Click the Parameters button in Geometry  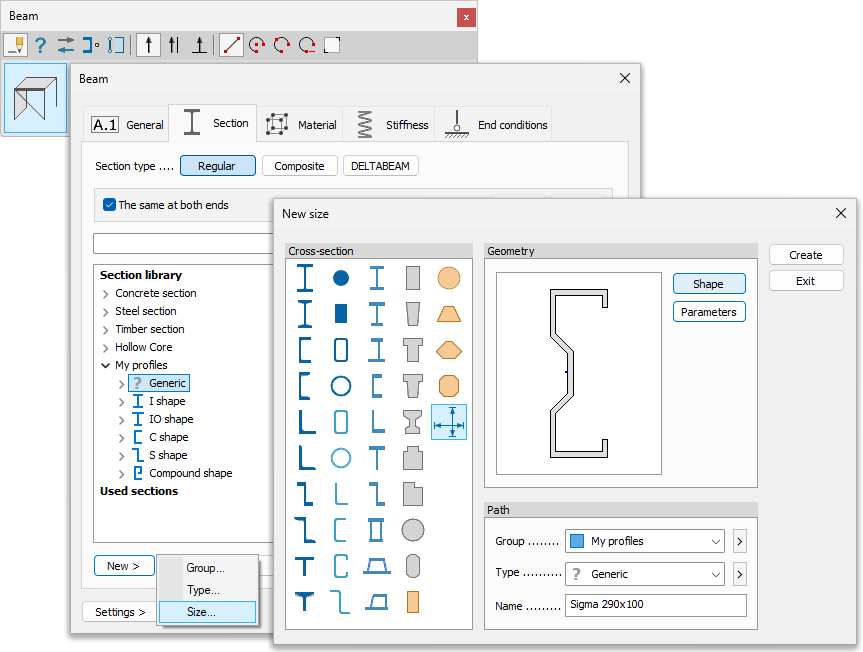[708, 311]
